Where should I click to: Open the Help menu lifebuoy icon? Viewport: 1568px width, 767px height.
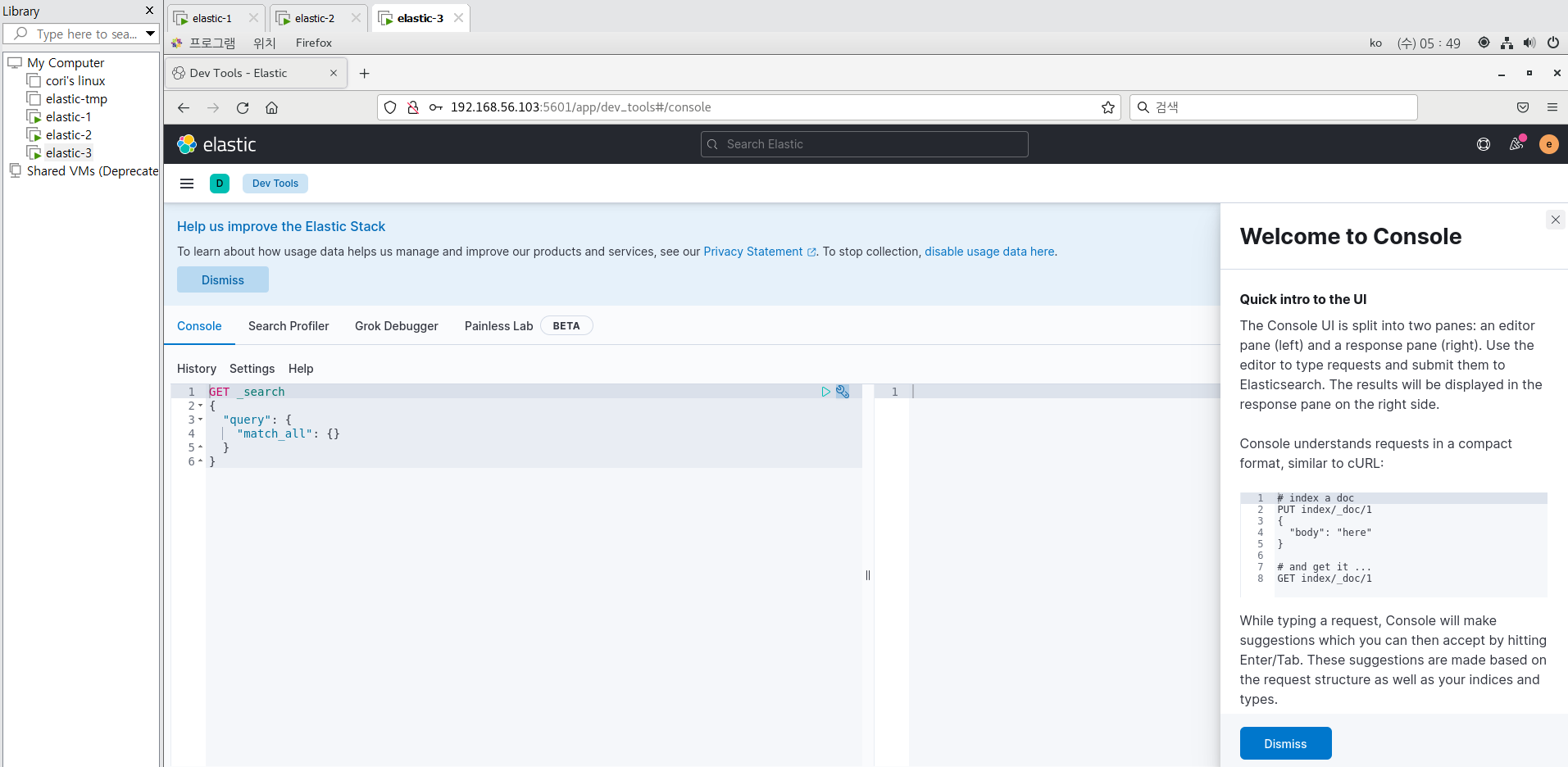(x=1484, y=144)
